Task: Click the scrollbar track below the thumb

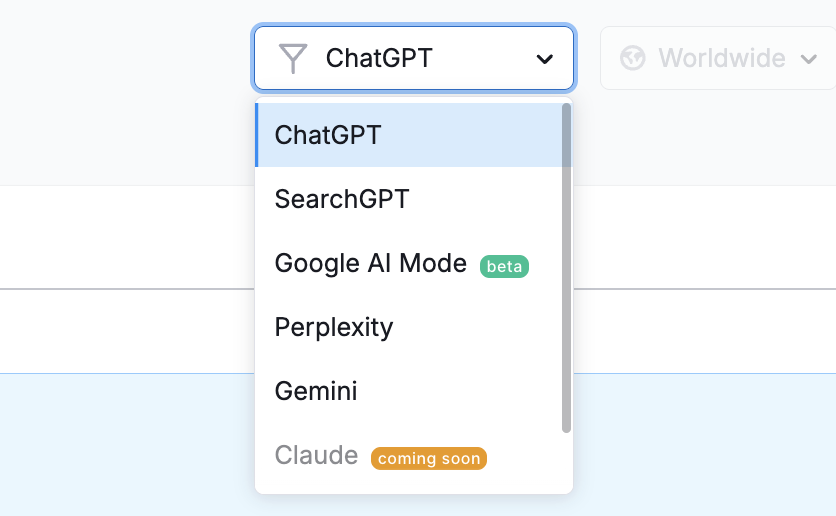Action: pos(566,461)
